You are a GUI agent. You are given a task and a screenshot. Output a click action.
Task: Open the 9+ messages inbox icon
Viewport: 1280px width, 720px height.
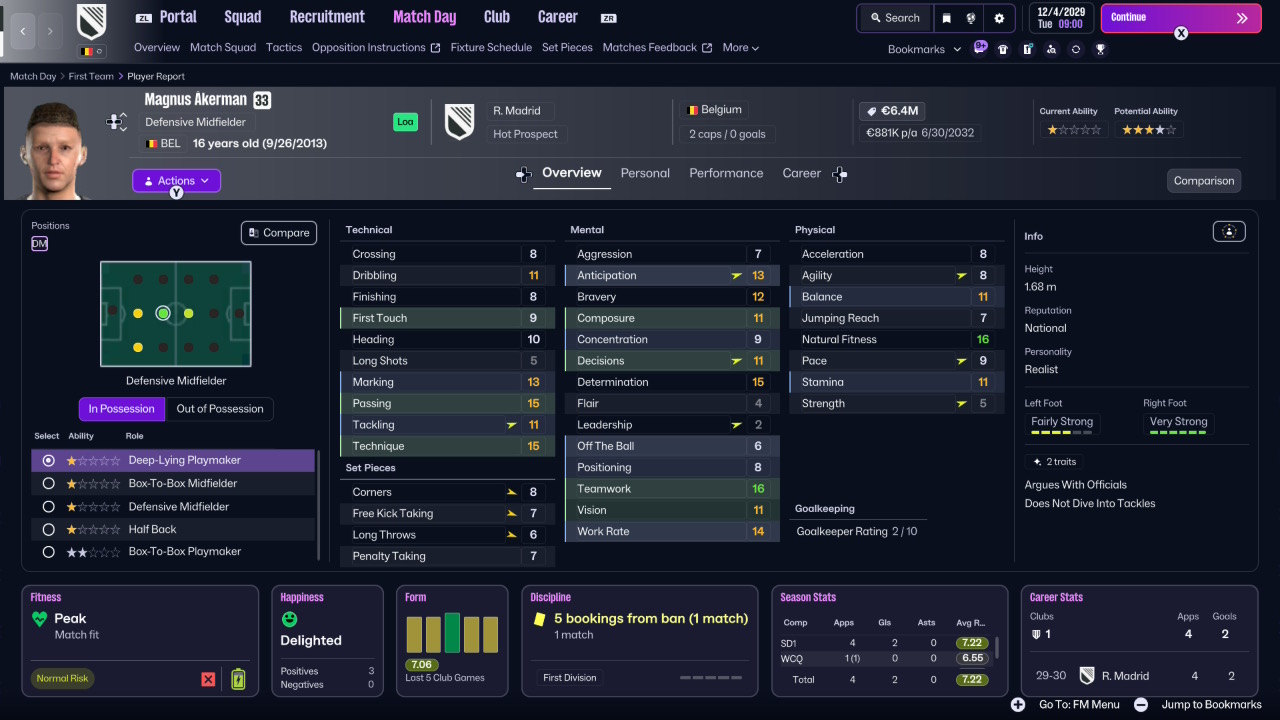(x=979, y=47)
